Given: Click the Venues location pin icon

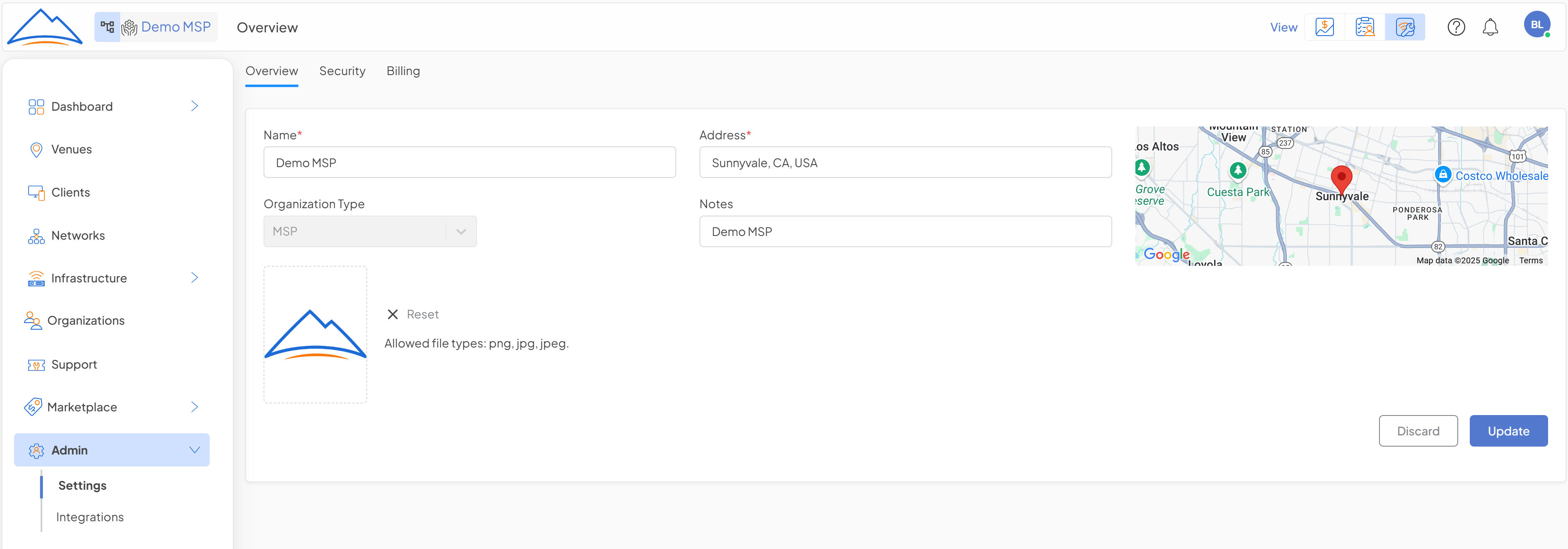Looking at the screenshot, I should (x=36, y=150).
